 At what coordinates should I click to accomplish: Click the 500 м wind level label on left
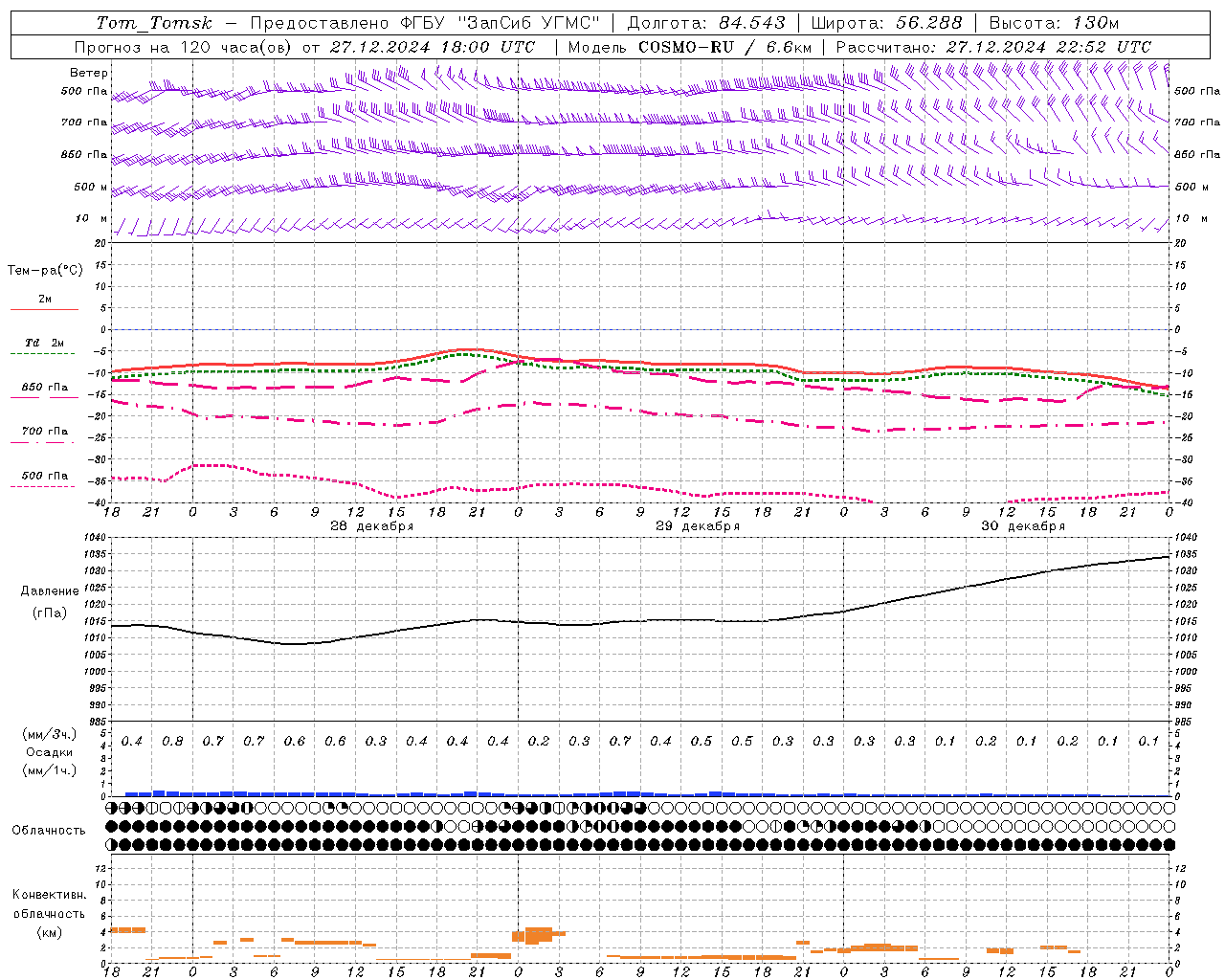92,187
